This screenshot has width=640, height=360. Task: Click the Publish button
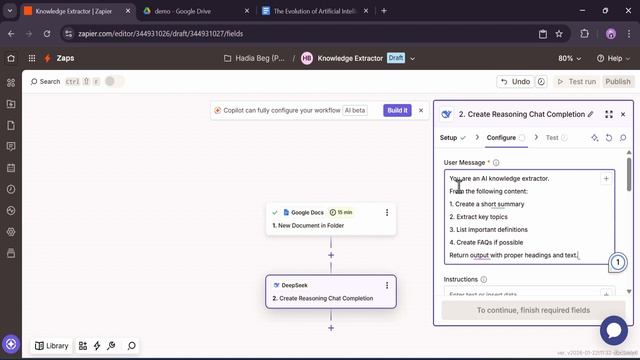click(x=618, y=82)
